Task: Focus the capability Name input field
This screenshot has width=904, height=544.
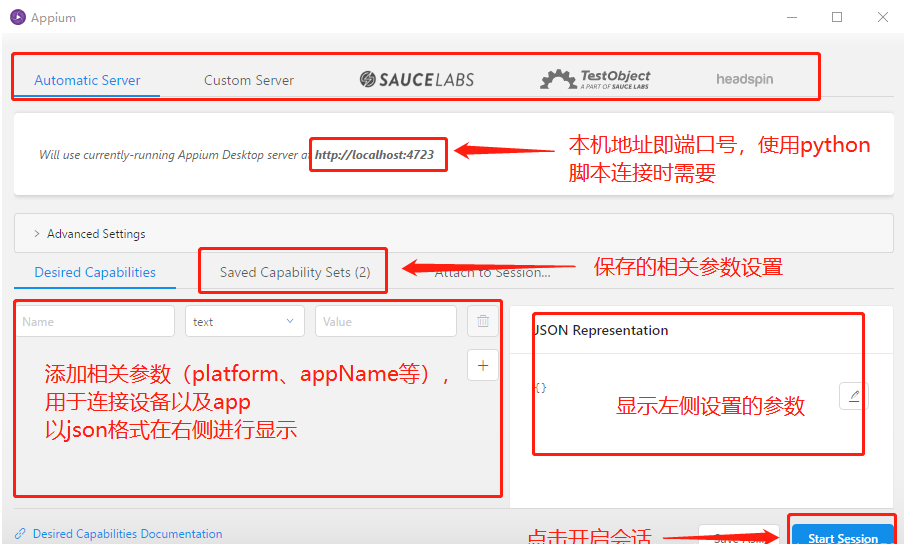Action: pos(95,321)
